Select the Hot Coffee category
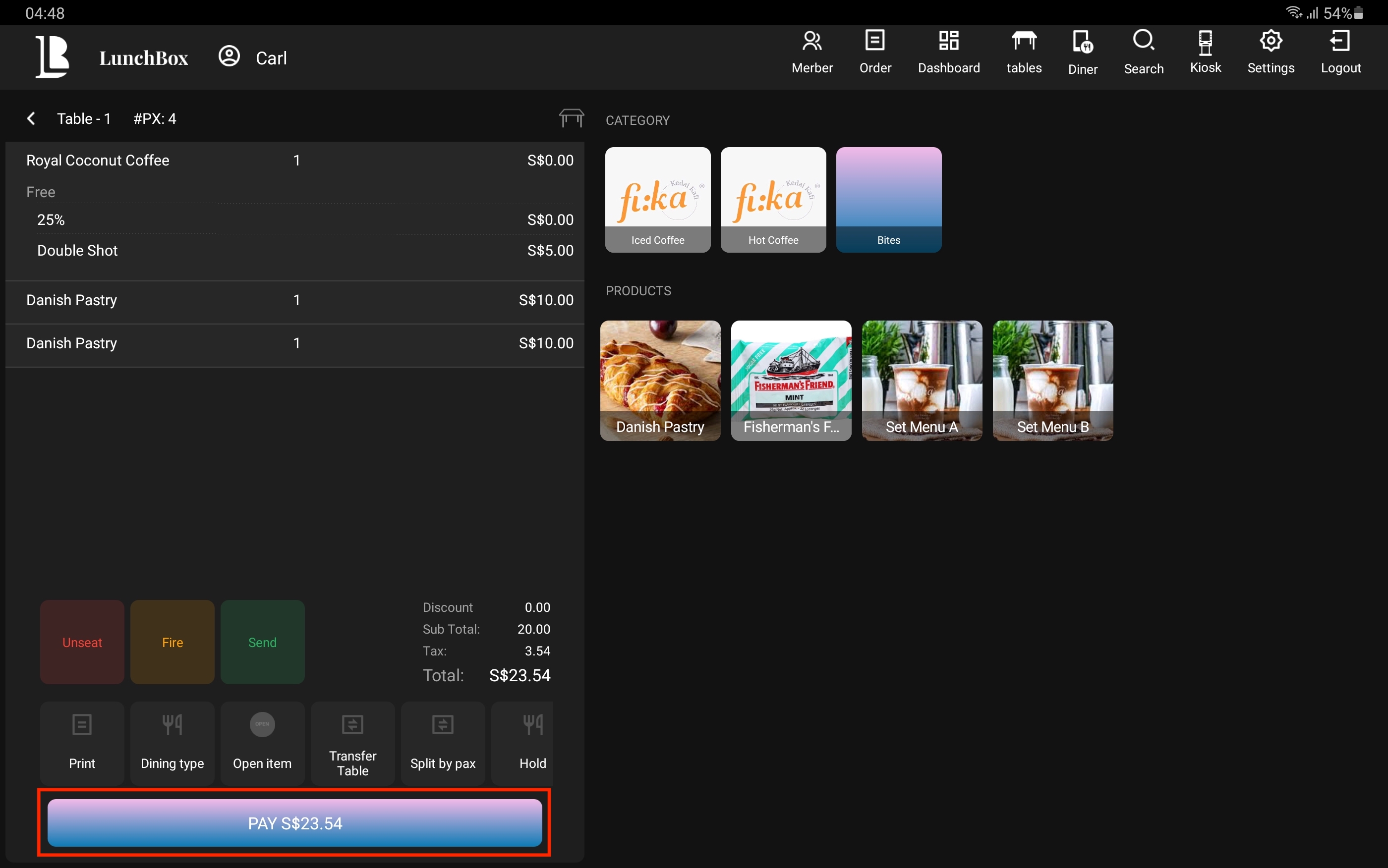The width and height of the screenshot is (1388, 868). 773,199
